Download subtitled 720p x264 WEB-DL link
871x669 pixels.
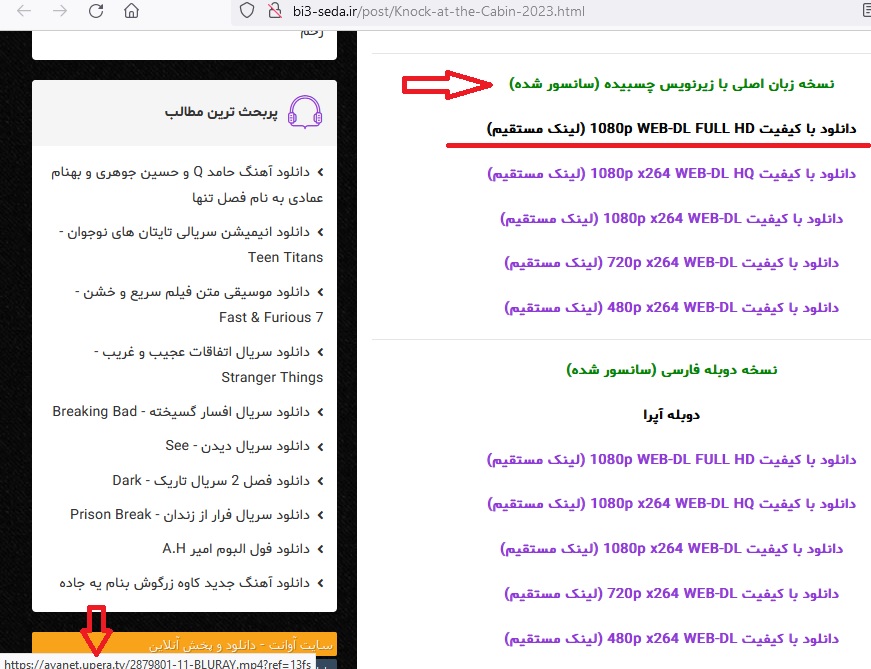pyautogui.click(x=672, y=263)
